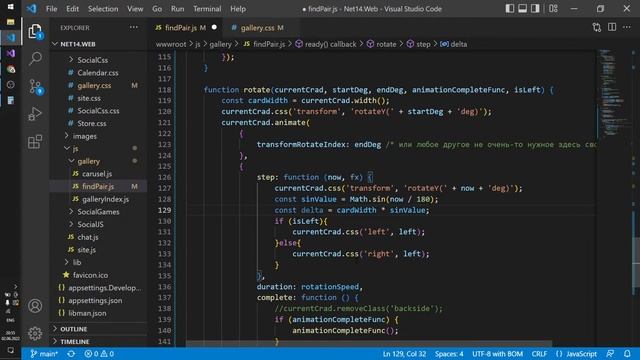Click the Visual Studio icon in Windows taskbar
The height and width of the screenshot is (360, 640).
11,53
